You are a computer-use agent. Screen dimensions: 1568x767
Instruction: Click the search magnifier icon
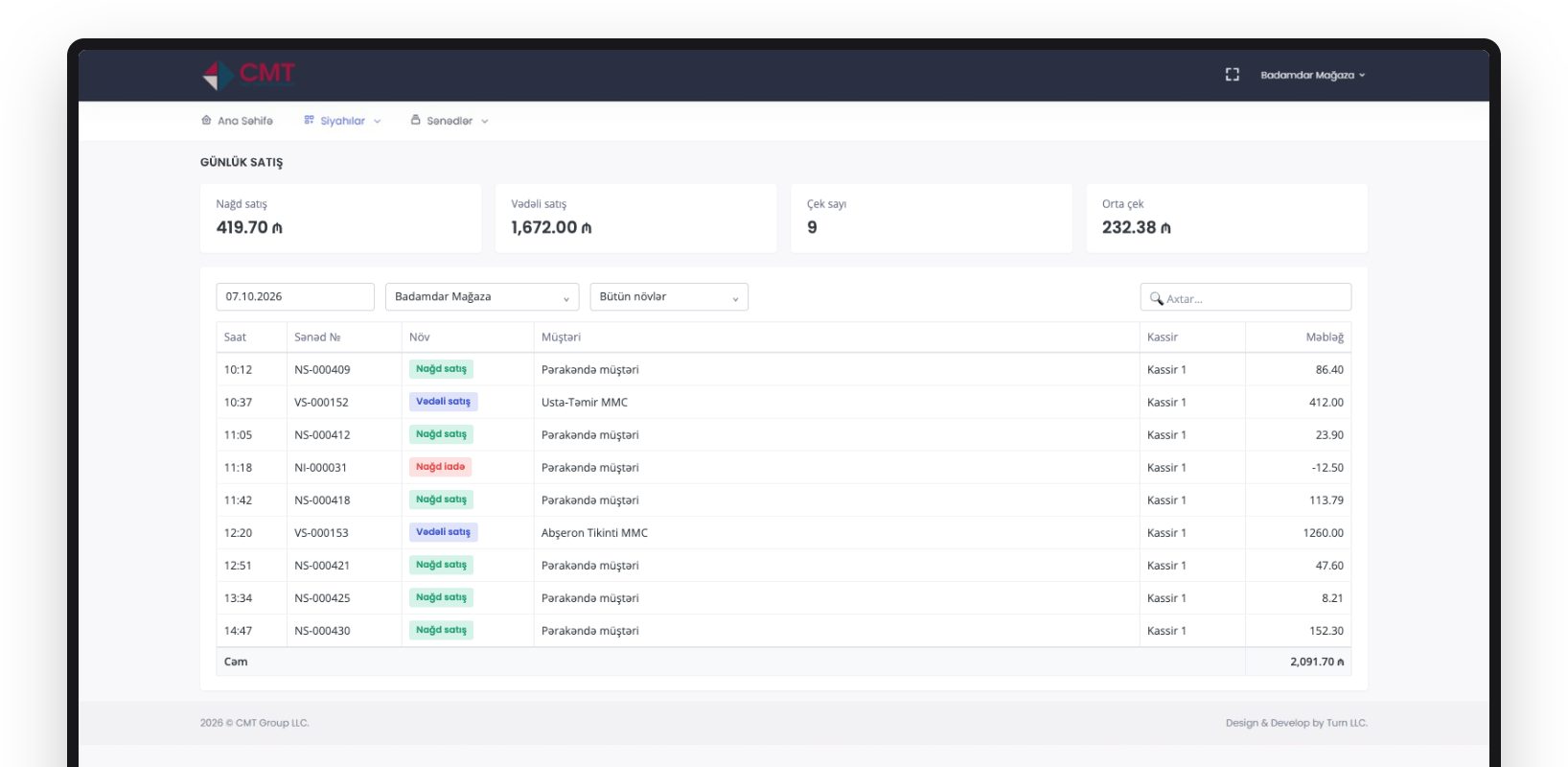1156,298
